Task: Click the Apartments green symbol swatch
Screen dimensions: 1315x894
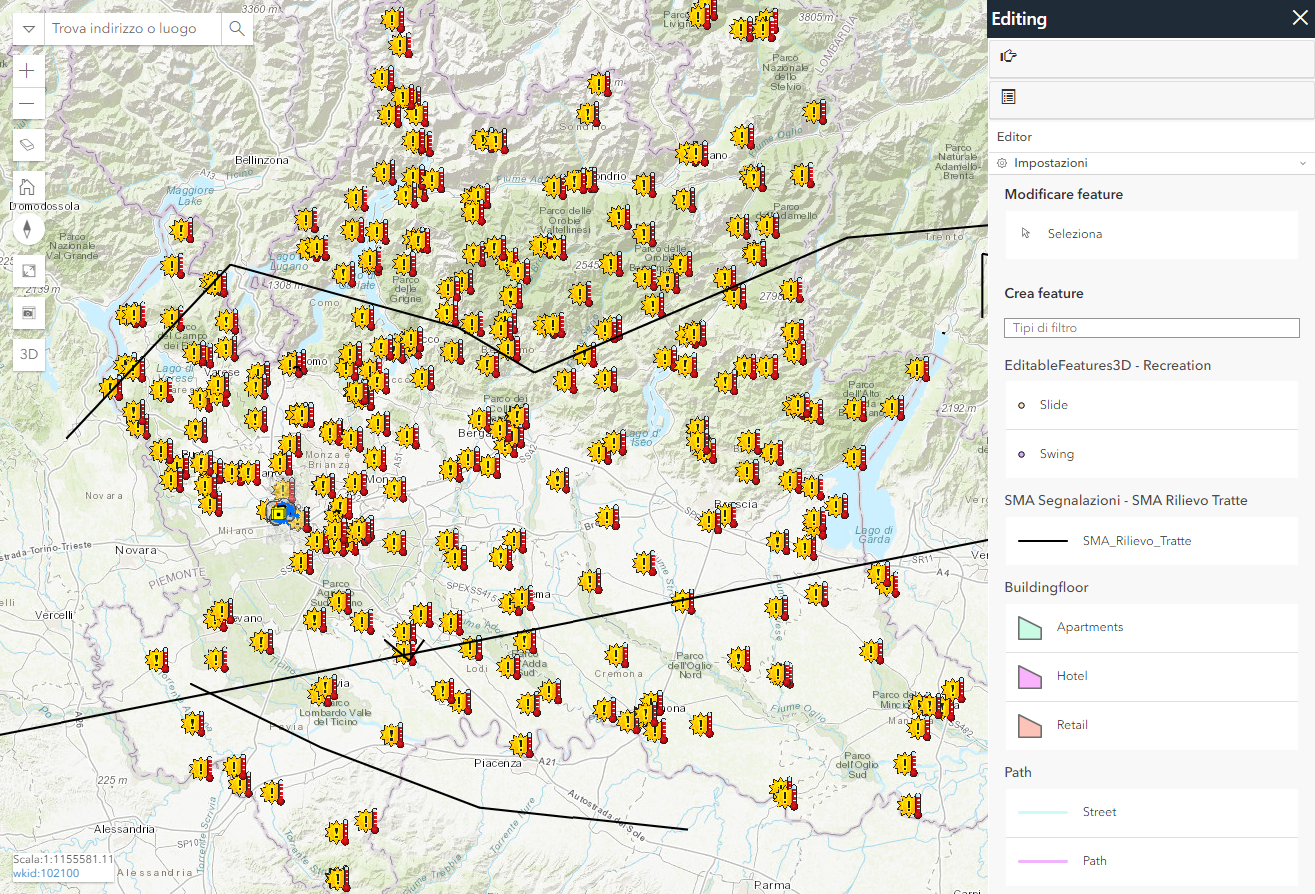Action: (1030, 628)
